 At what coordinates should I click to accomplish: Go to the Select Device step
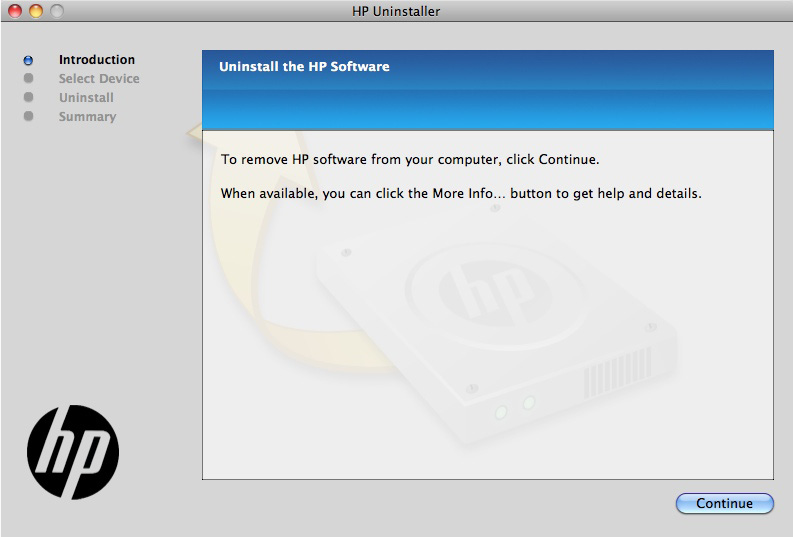[98, 79]
